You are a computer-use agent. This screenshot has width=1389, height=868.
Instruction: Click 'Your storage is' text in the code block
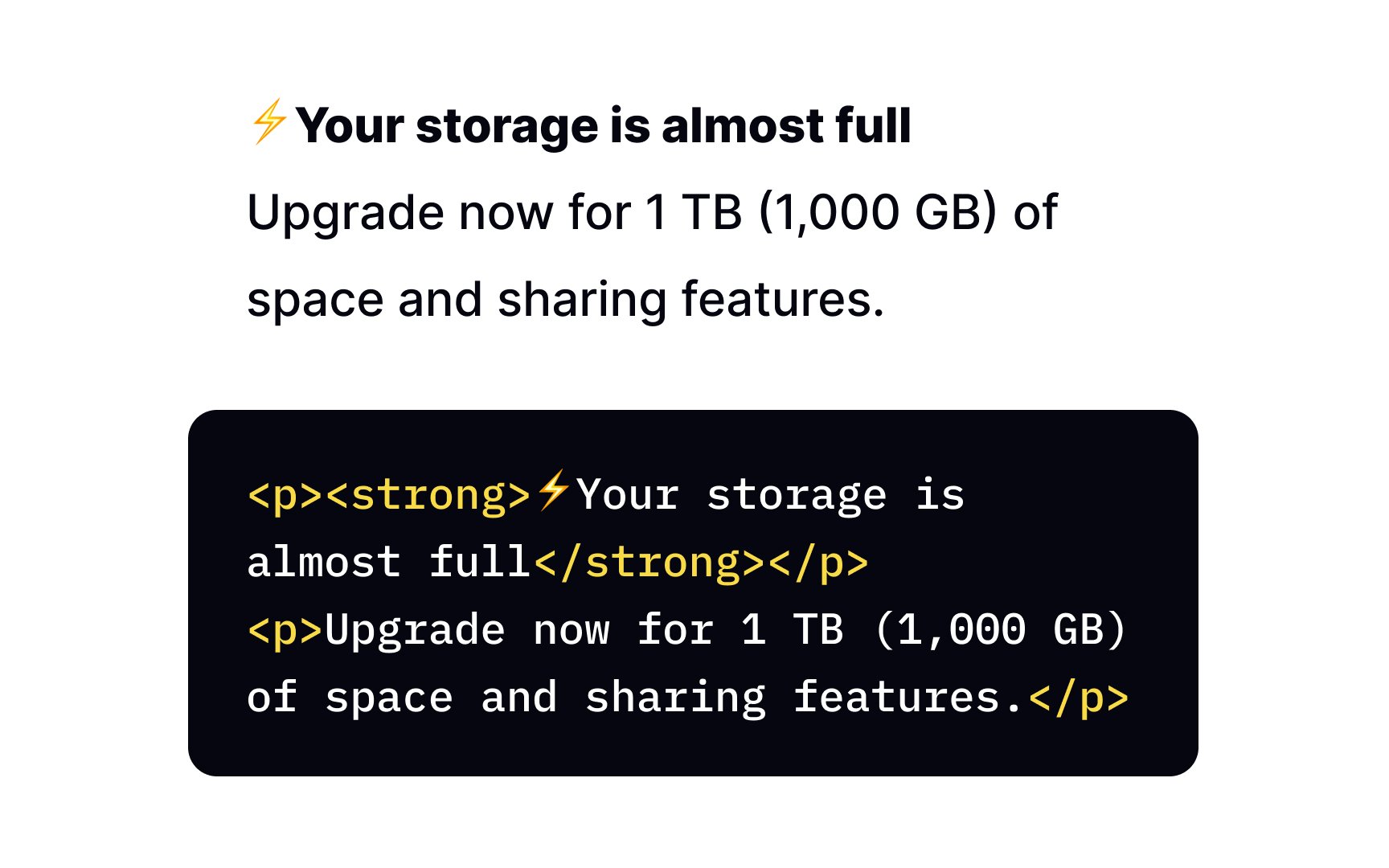click(770, 495)
